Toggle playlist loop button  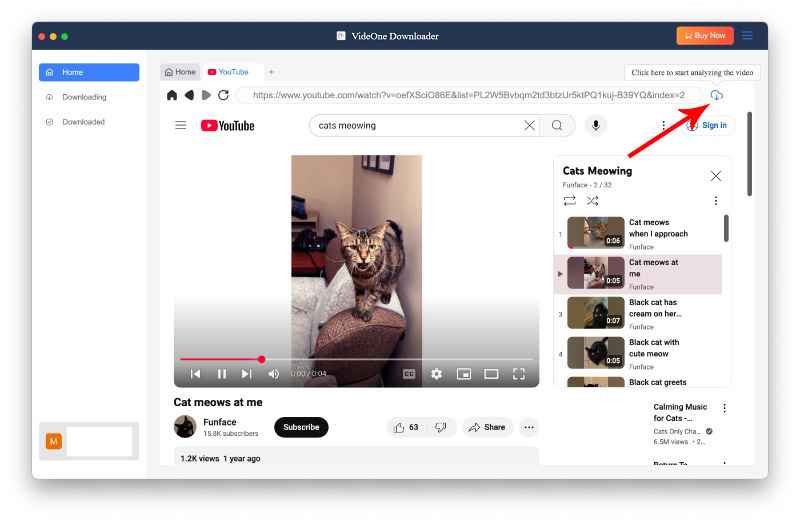(x=570, y=201)
